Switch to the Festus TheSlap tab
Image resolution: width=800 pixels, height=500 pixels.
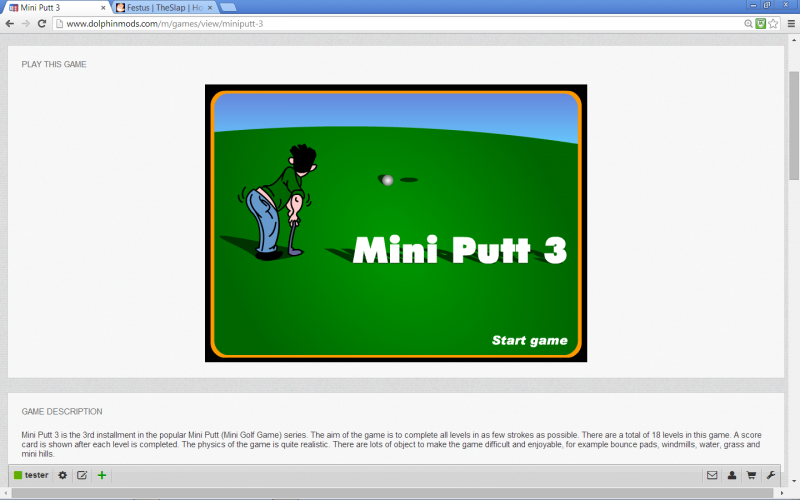click(x=164, y=8)
